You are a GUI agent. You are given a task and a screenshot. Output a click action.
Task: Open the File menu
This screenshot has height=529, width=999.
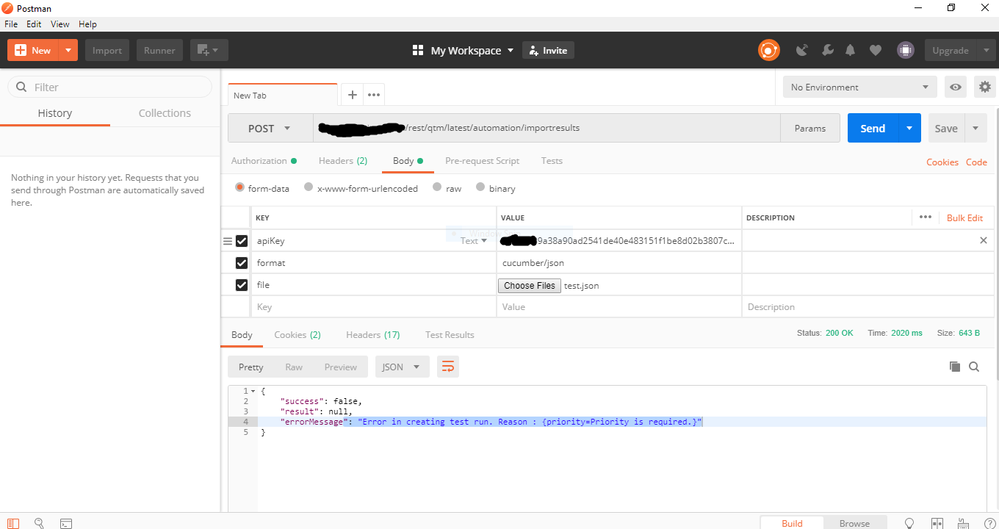coord(11,24)
